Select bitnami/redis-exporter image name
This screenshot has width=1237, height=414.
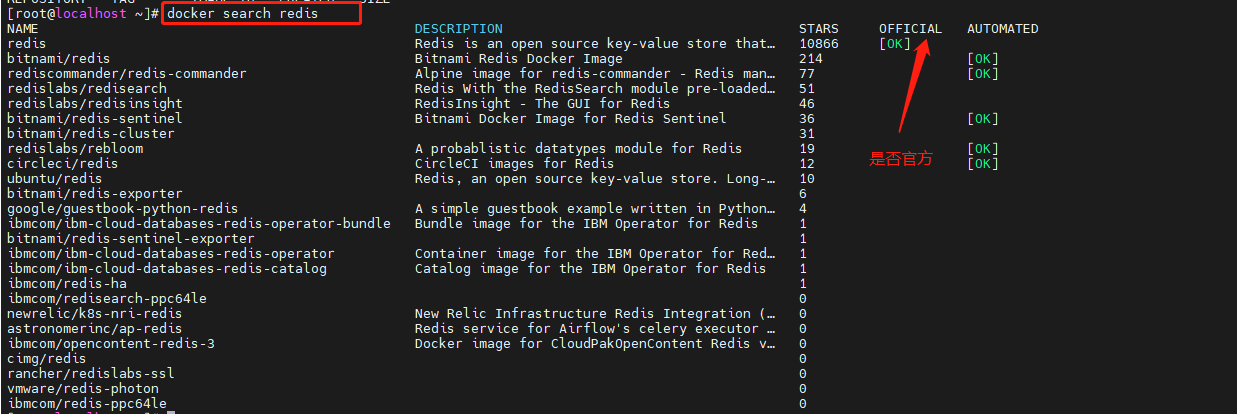tap(94, 194)
